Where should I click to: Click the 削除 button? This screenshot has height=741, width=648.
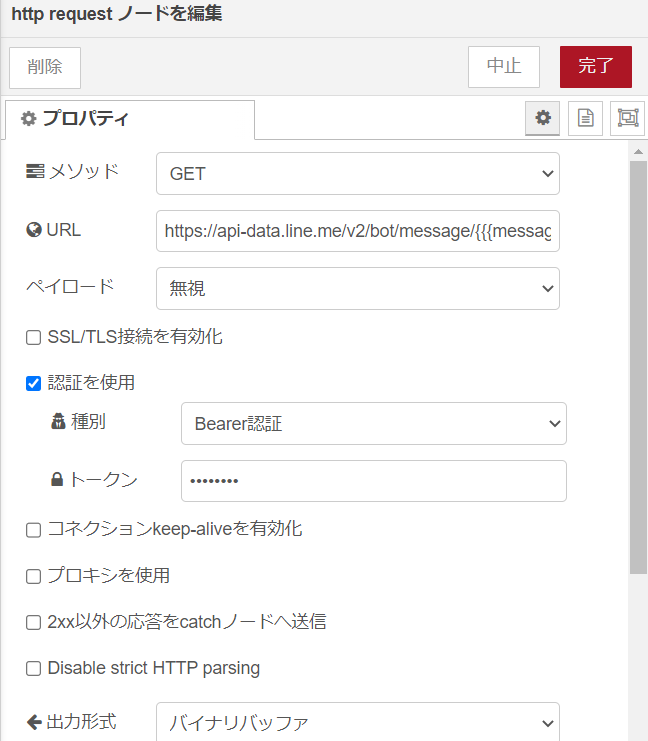pyautogui.click(x=45, y=68)
